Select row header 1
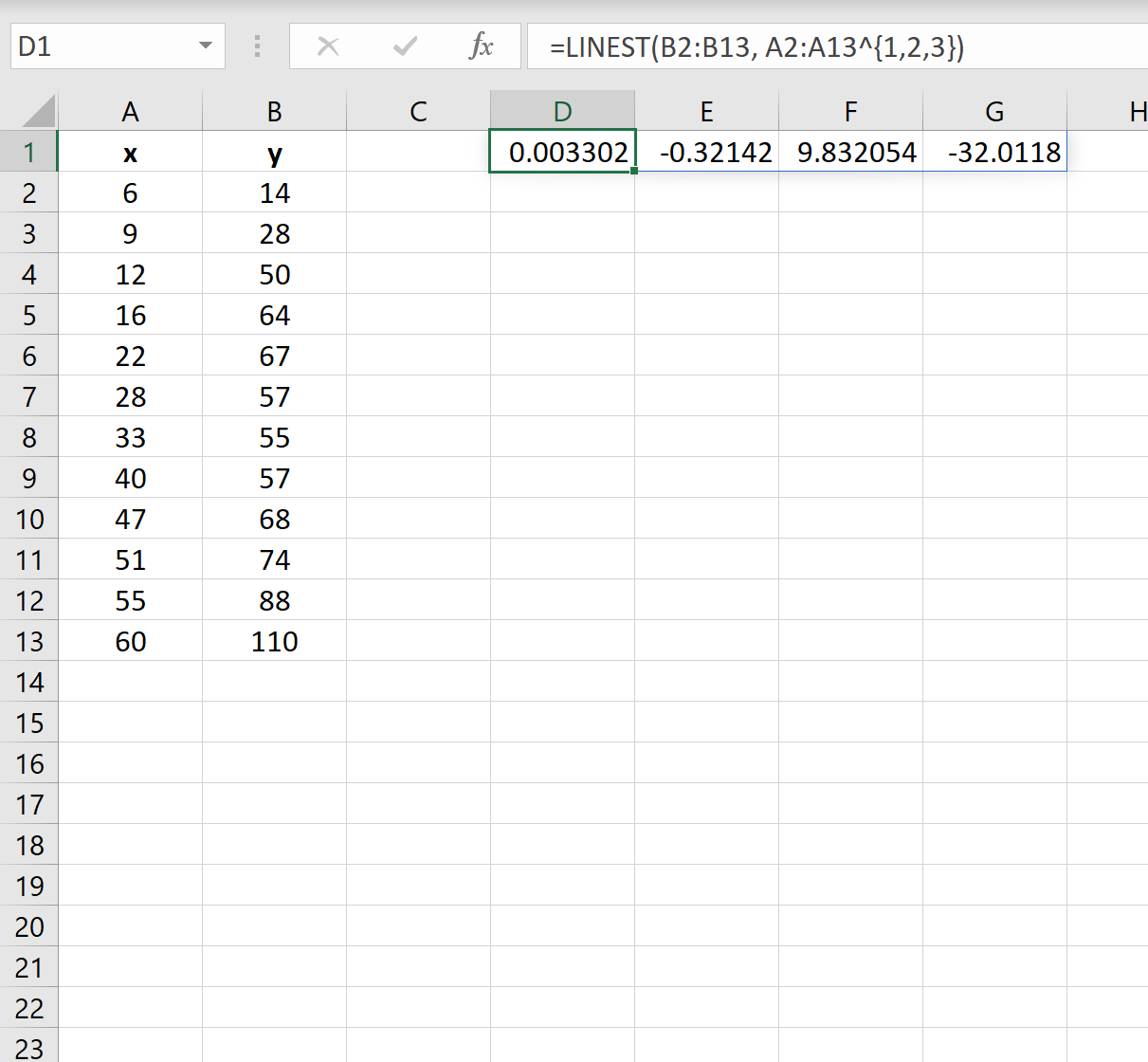 point(29,152)
